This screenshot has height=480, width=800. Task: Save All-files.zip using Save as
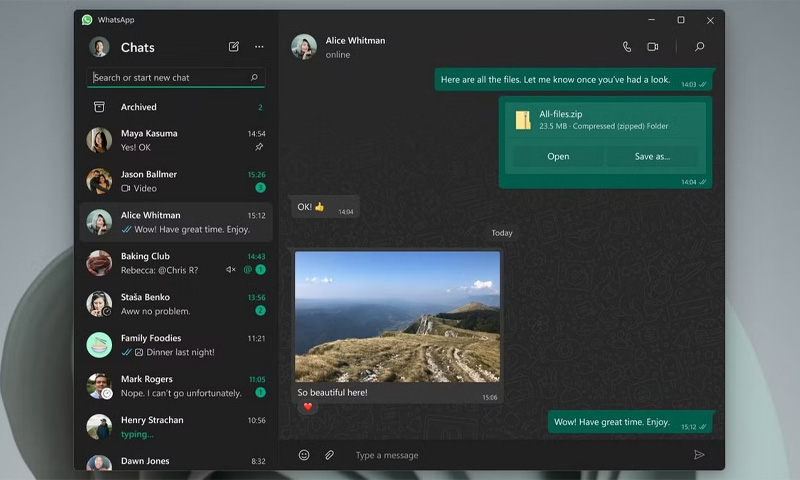click(x=652, y=156)
